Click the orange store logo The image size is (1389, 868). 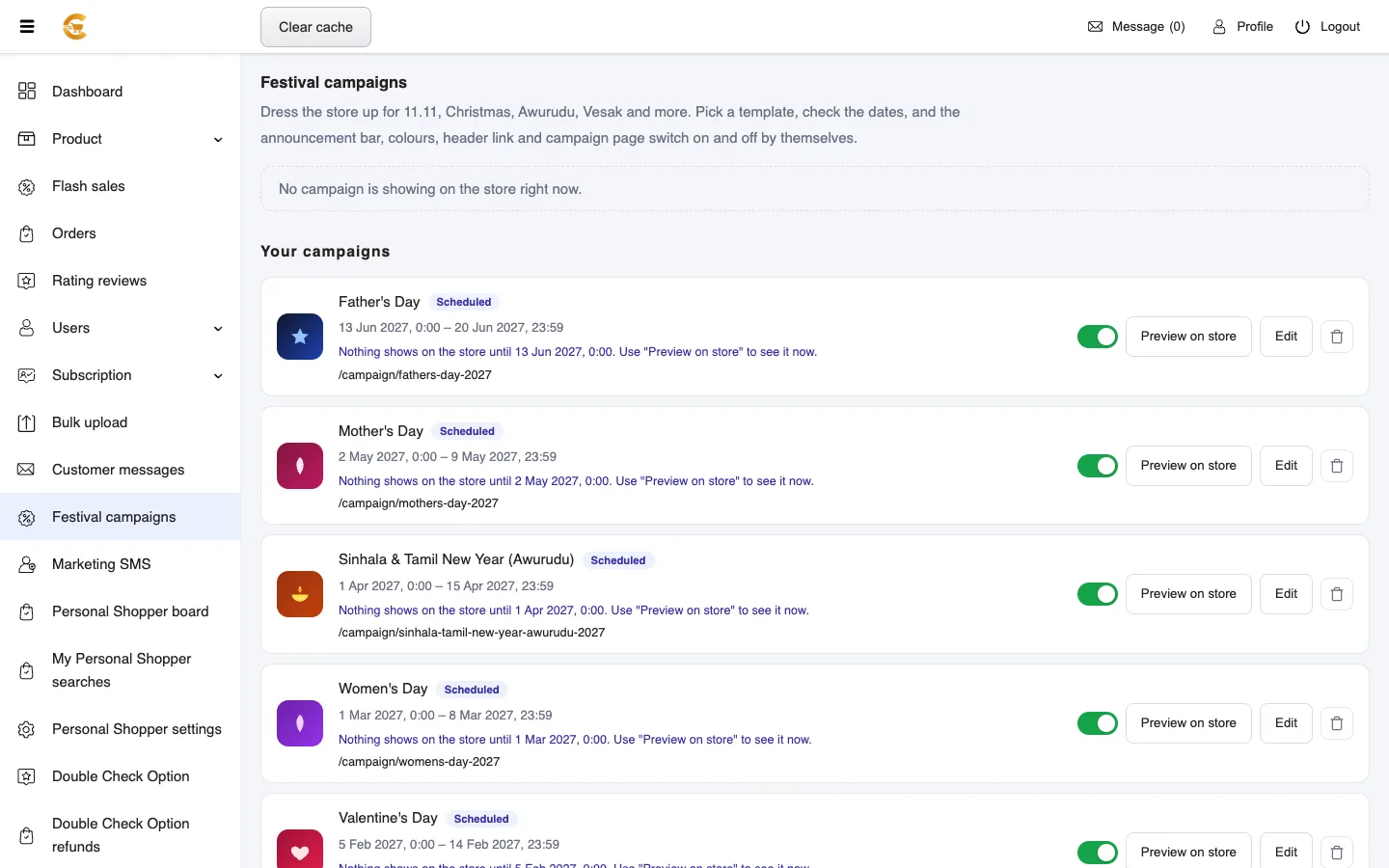coord(75,27)
